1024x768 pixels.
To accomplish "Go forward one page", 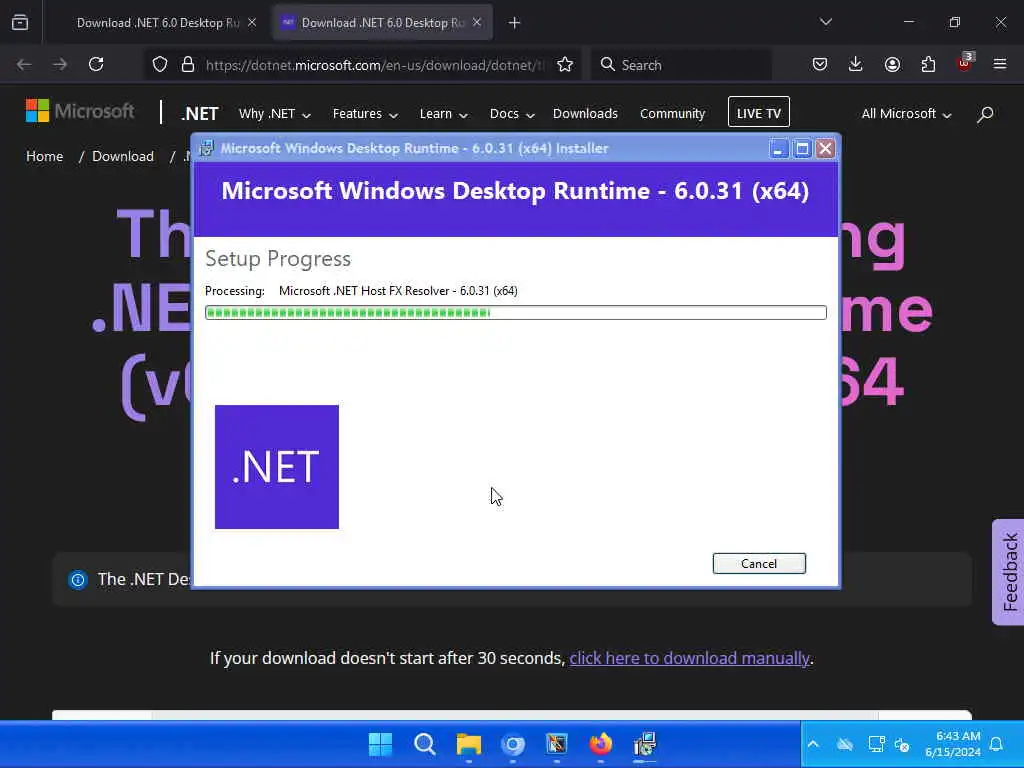I will click(60, 65).
